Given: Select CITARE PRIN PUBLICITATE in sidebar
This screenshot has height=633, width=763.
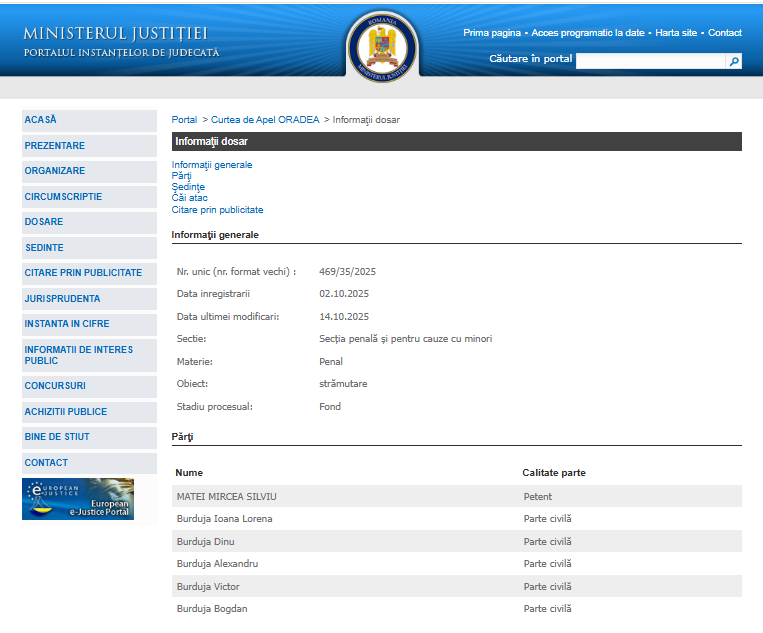Looking at the screenshot, I should click(83, 273).
